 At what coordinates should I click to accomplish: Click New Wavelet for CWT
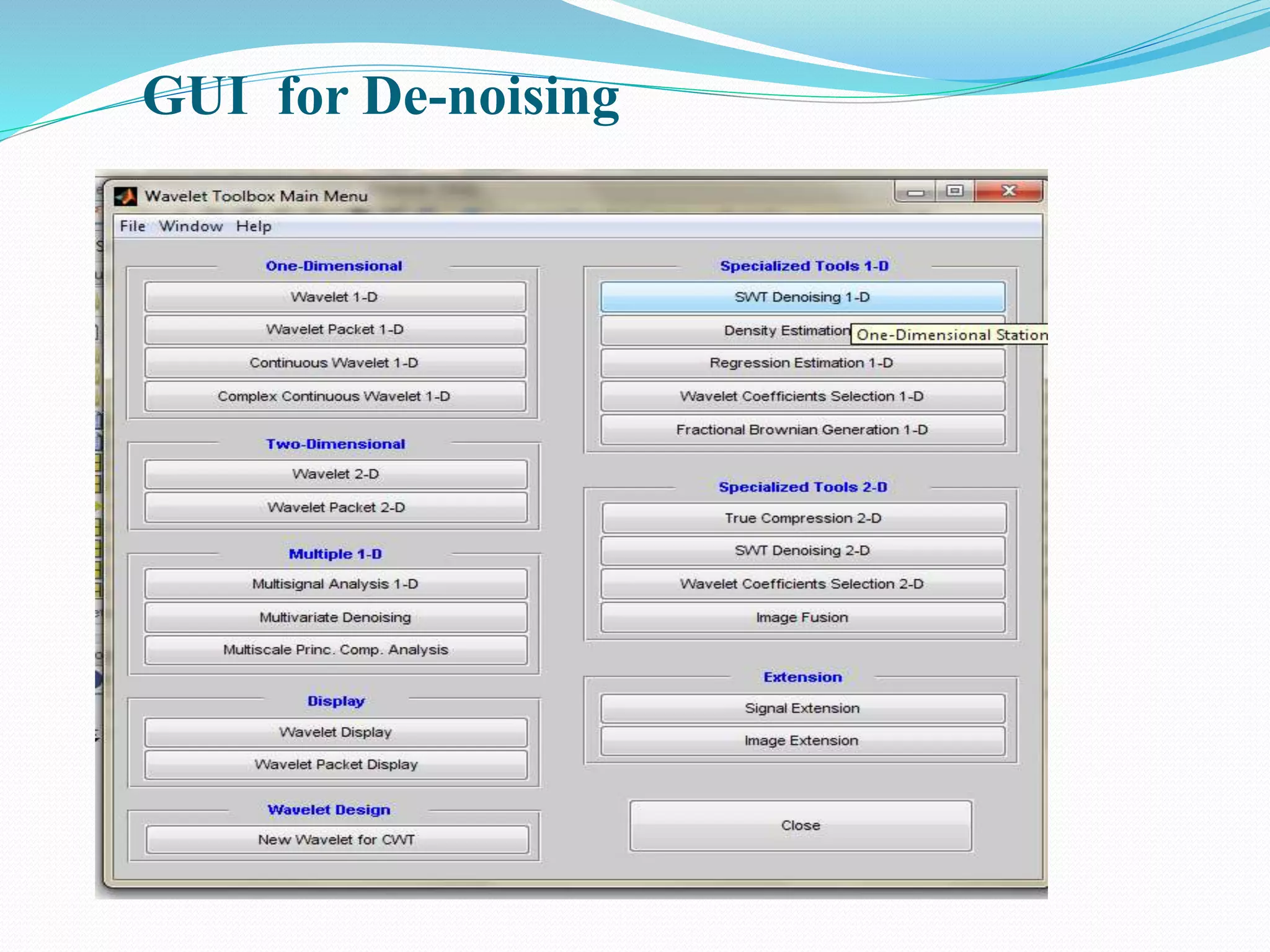(337, 840)
